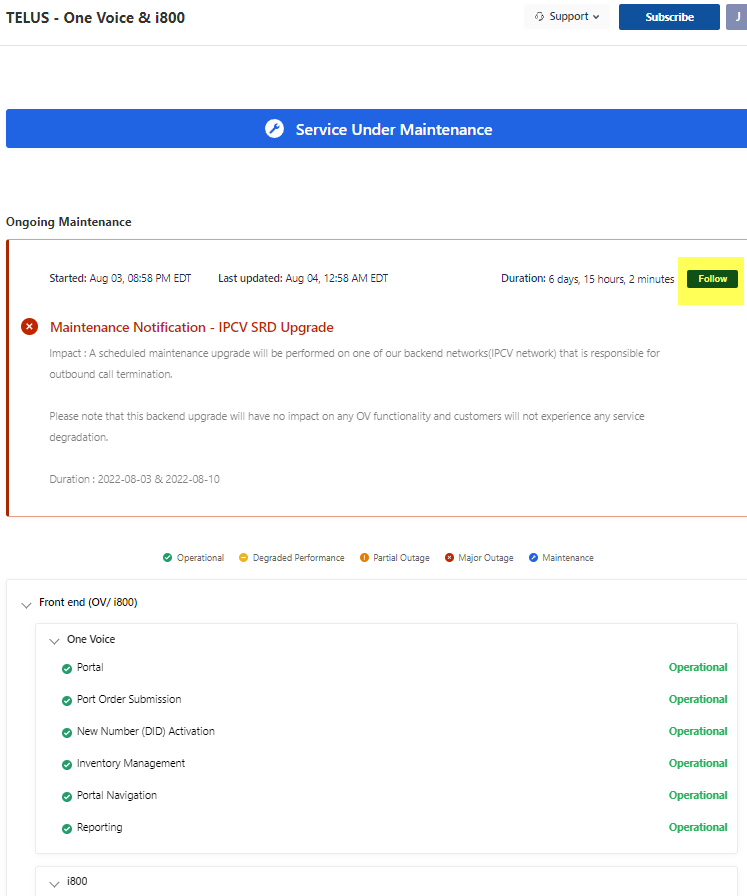Open Maintenance Notification - IPCV SRD Upgrade link

click(x=191, y=327)
